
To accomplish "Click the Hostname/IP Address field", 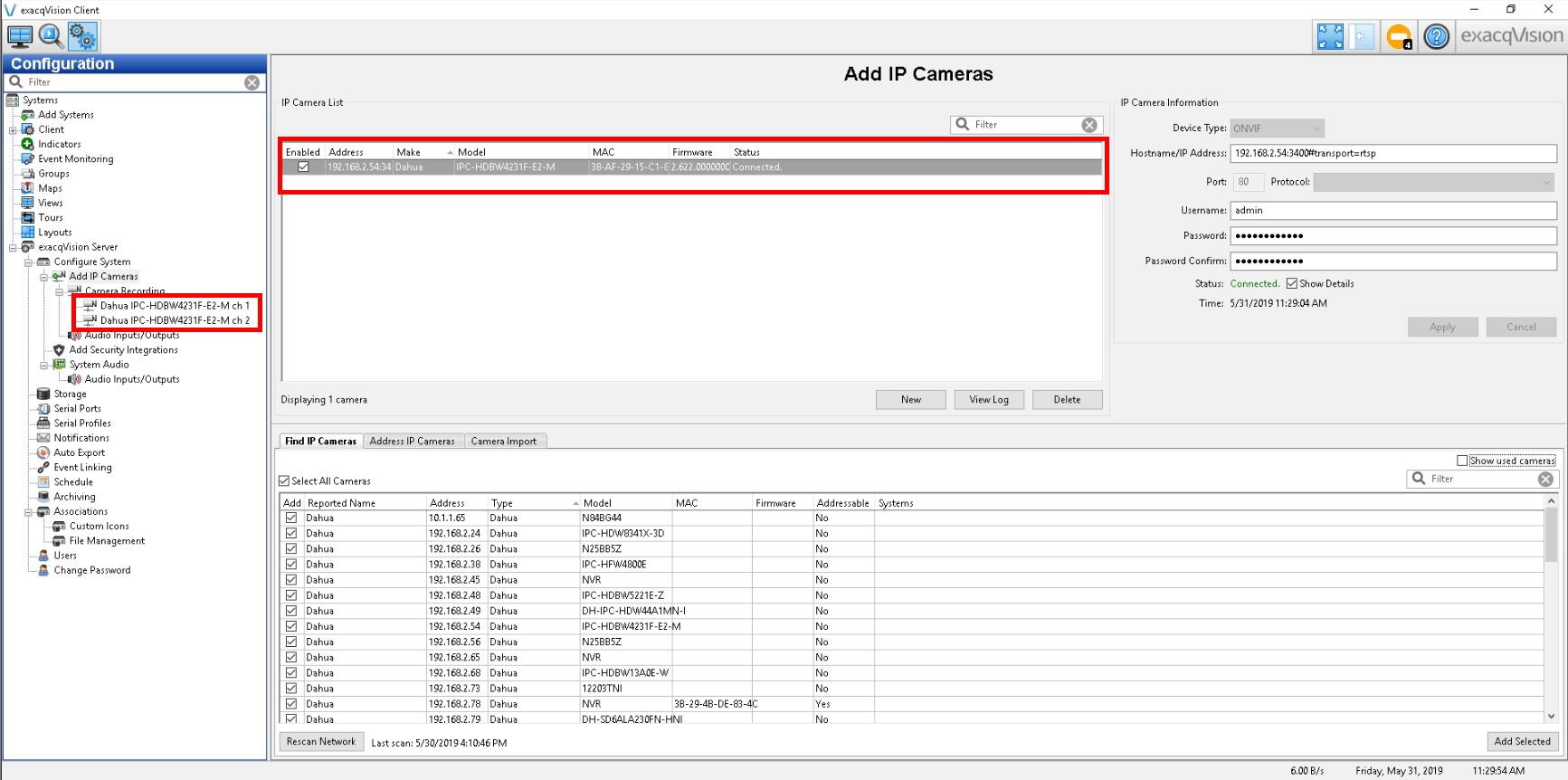I will [x=1393, y=154].
